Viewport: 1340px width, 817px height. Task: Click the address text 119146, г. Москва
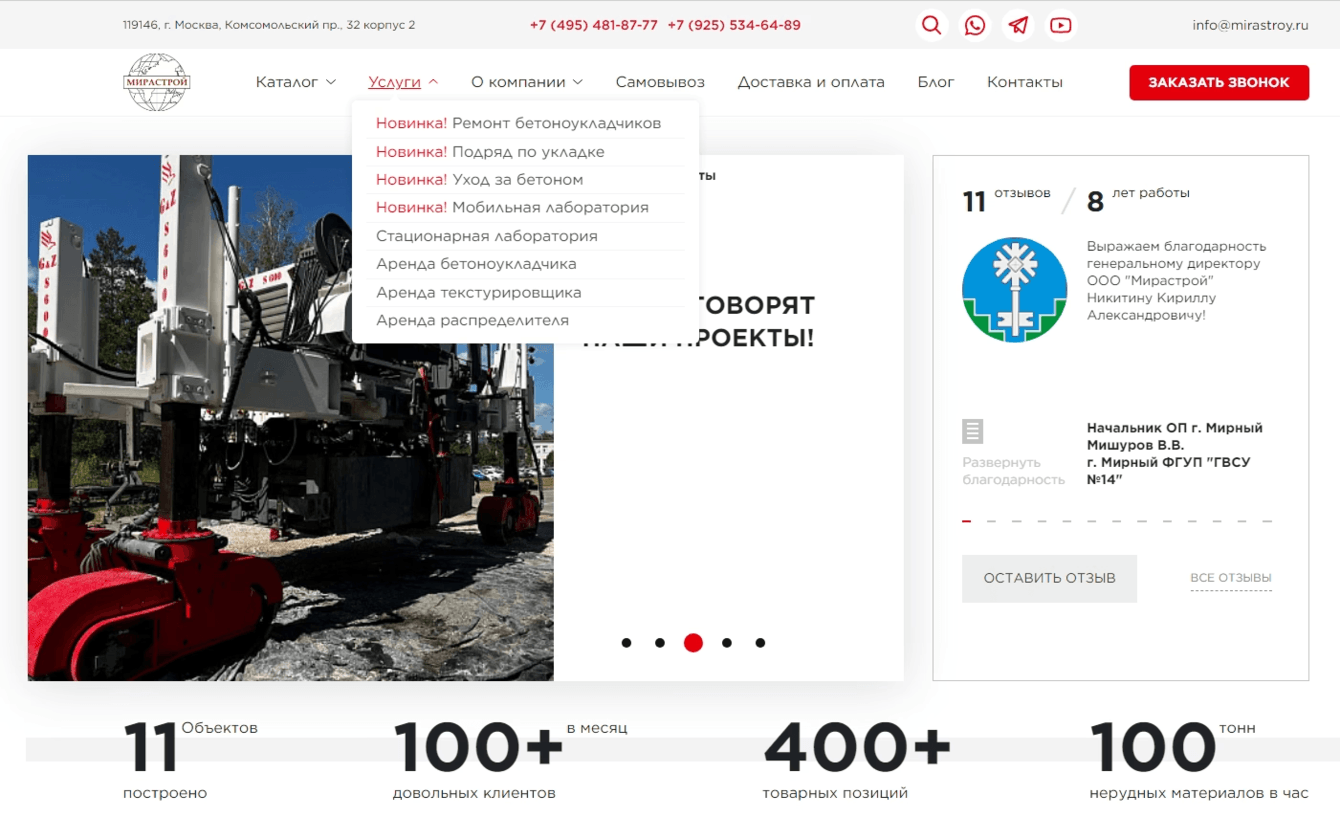[x=269, y=25]
